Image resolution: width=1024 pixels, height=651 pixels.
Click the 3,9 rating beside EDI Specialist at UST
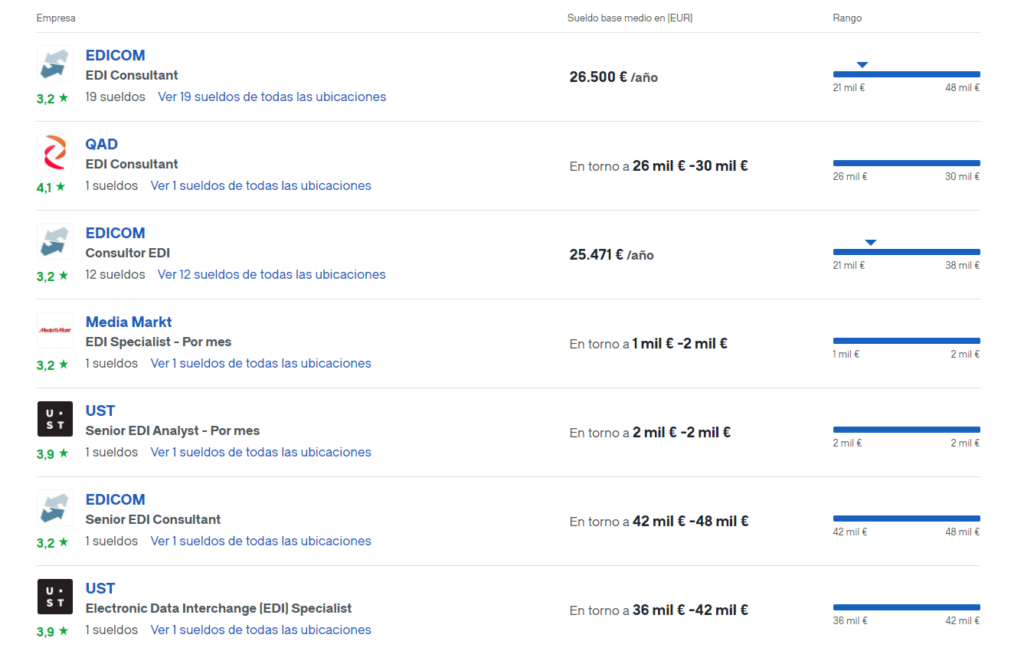point(52,631)
